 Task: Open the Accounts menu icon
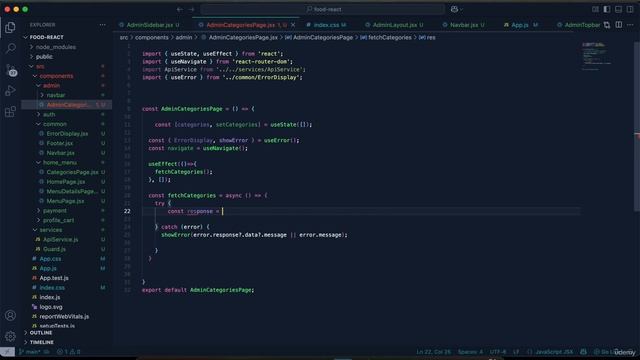(10, 315)
